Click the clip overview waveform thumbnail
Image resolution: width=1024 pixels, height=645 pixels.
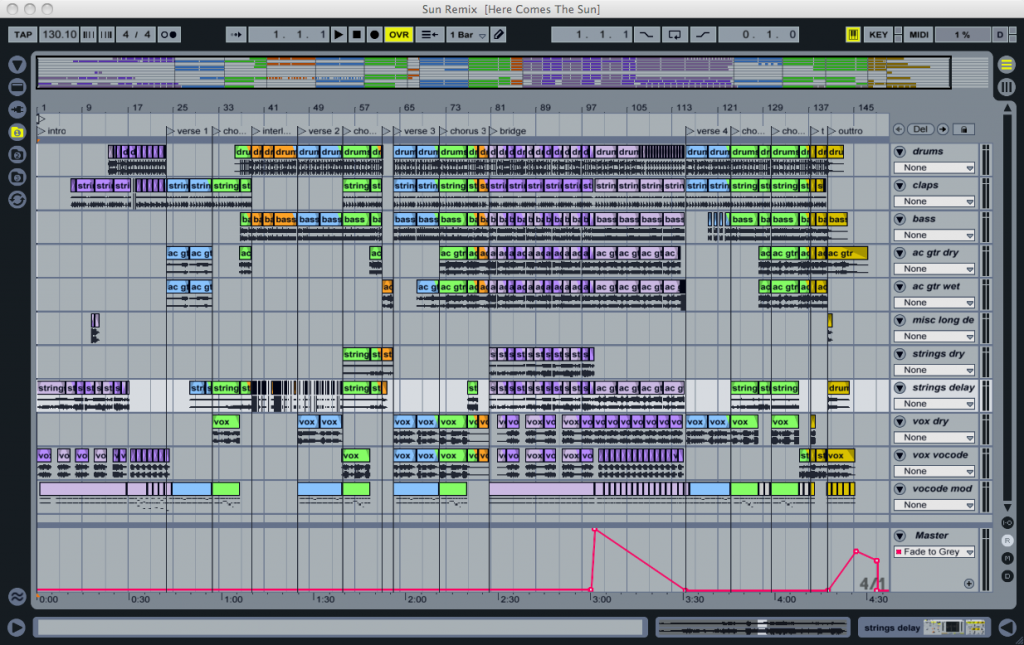click(x=753, y=627)
